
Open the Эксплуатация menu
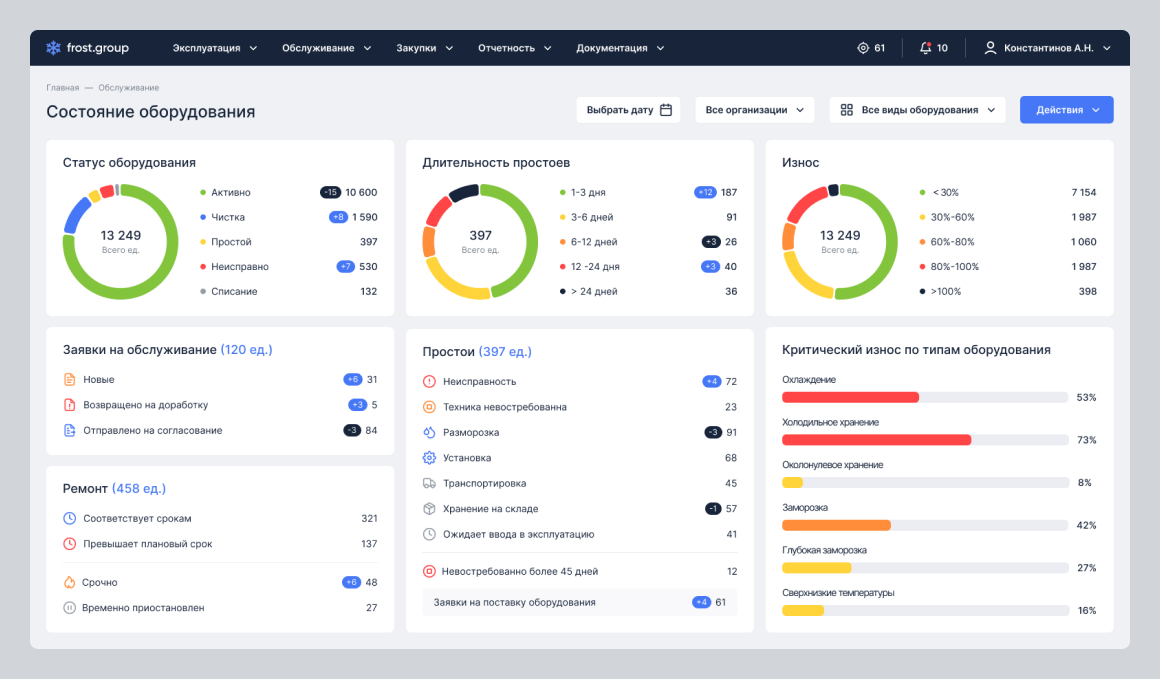(215, 48)
